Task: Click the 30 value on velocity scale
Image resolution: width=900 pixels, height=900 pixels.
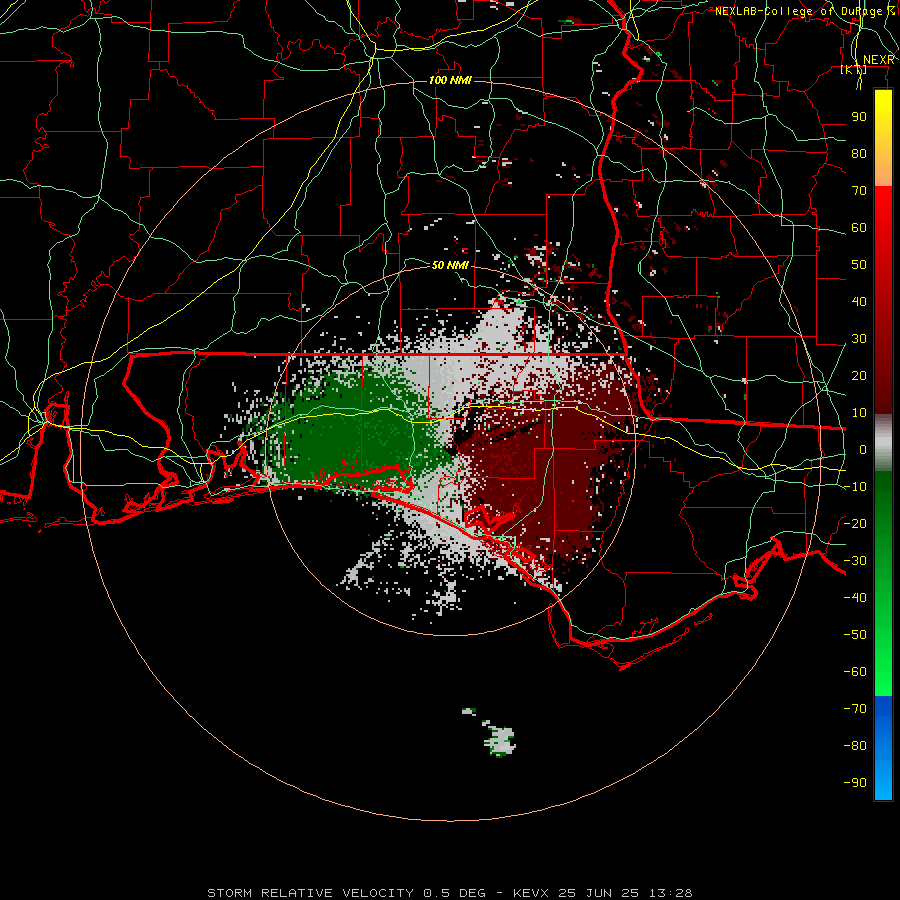Action: 859,339
